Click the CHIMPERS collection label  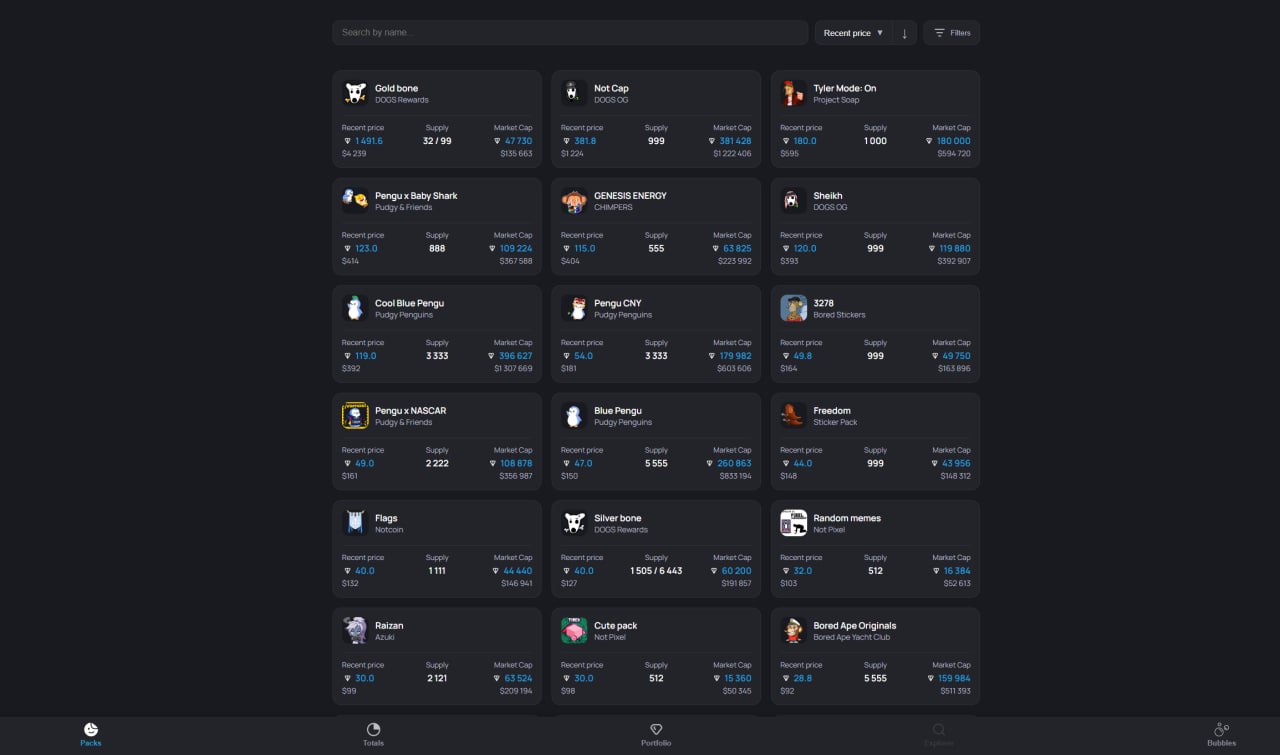[613, 207]
